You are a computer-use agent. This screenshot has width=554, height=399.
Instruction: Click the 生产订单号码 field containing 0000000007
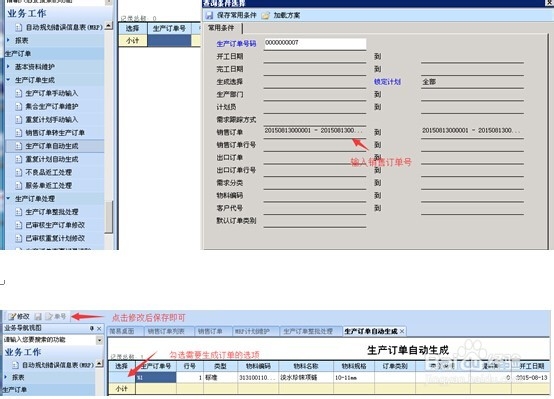click(x=315, y=43)
